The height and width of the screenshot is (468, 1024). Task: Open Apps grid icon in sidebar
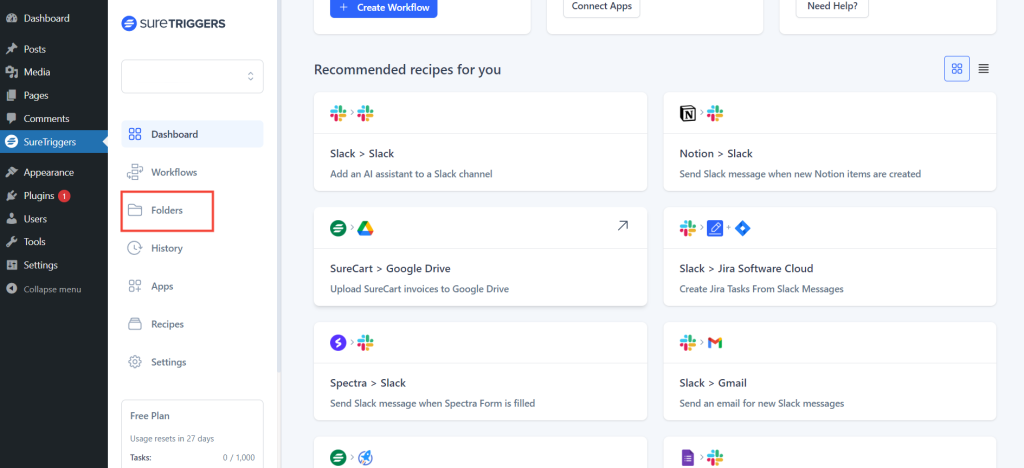tap(135, 286)
